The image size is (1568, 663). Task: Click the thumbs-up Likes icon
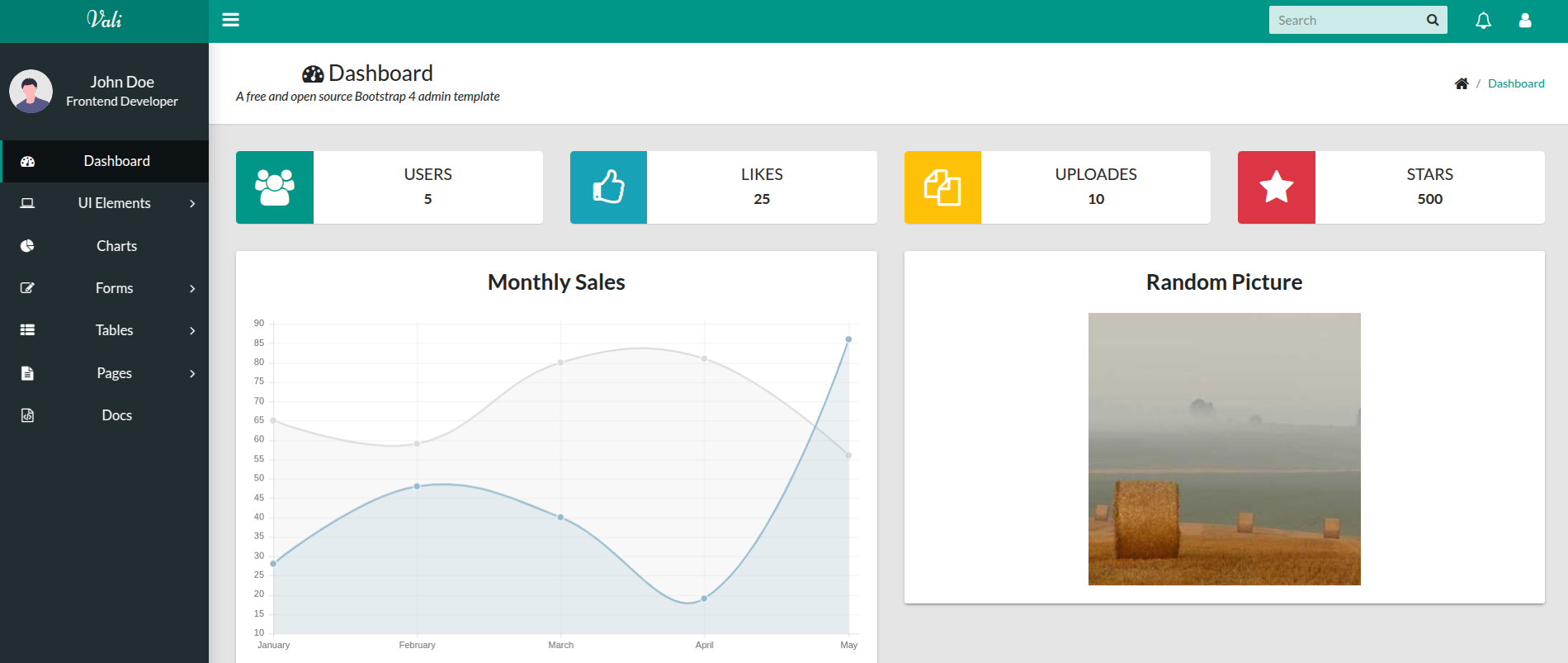tap(608, 187)
